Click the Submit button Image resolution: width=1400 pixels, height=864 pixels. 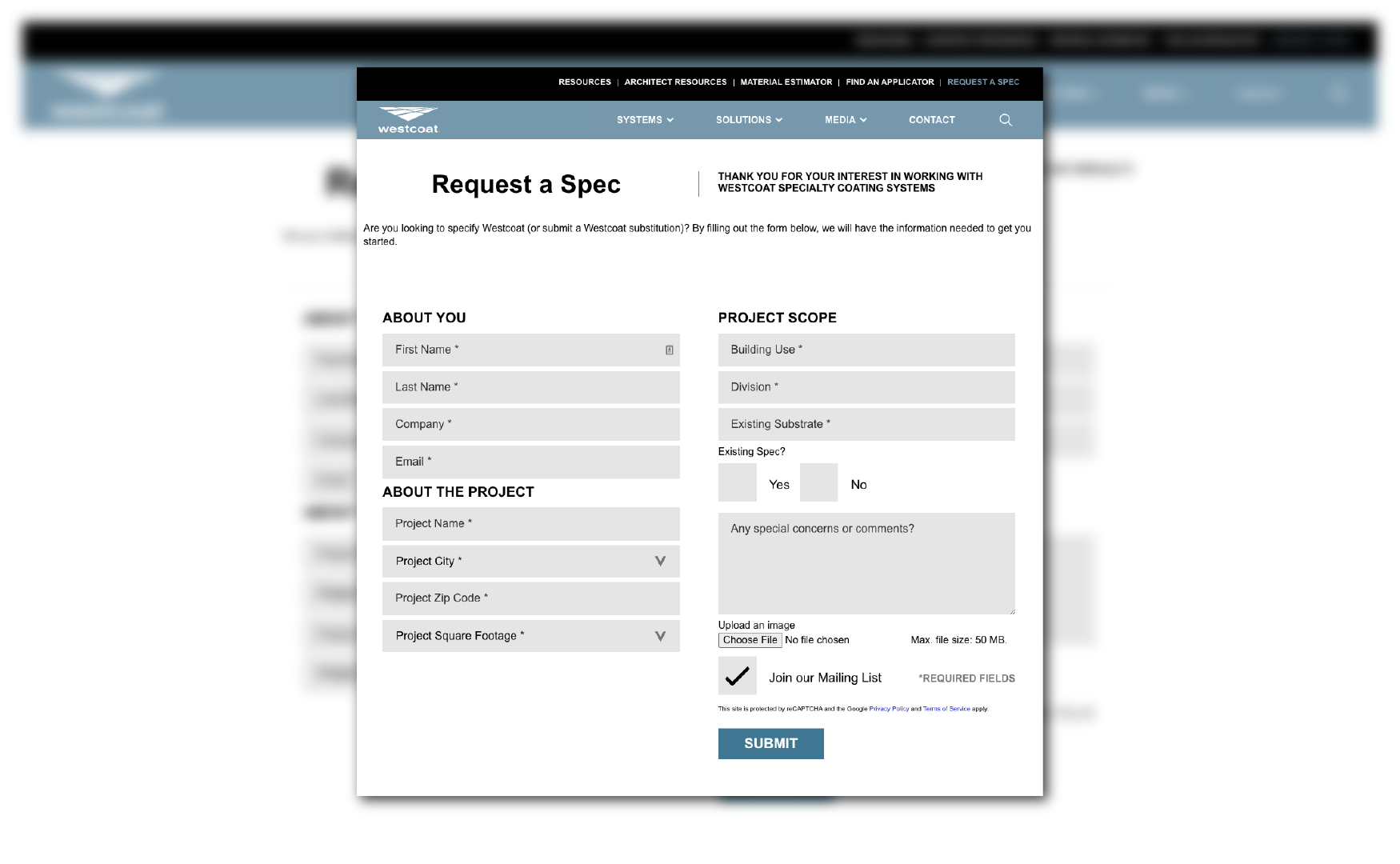(770, 743)
